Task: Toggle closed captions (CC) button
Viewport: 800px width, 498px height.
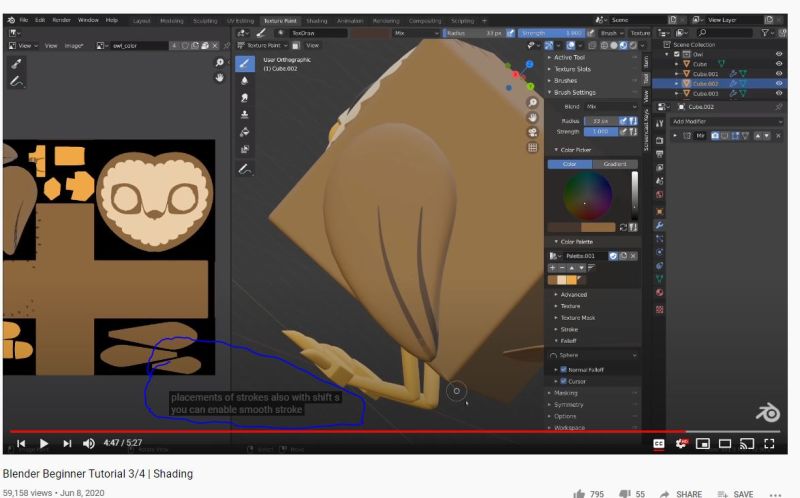Action: [x=659, y=443]
